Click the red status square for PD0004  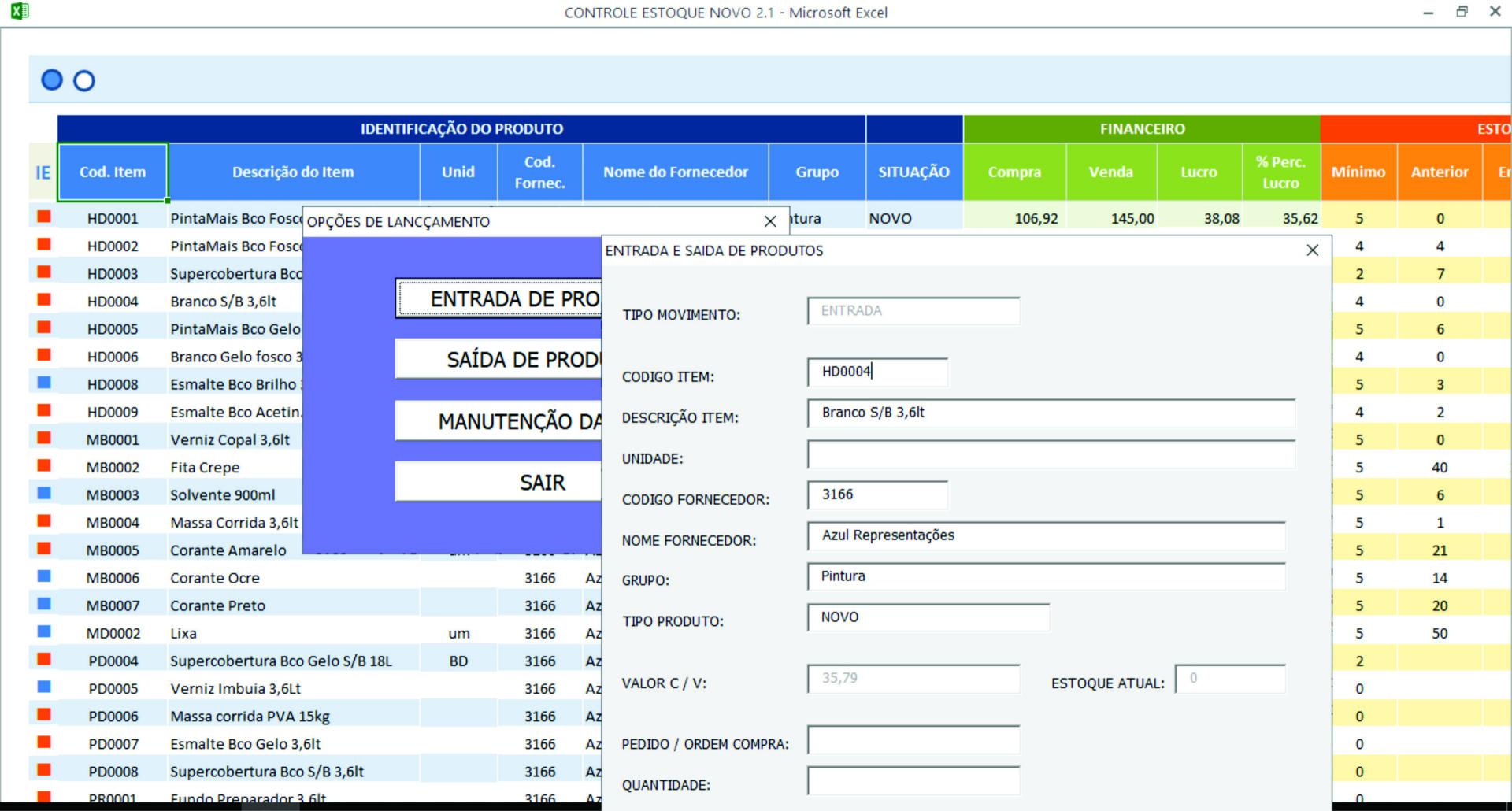pos(44,659)
